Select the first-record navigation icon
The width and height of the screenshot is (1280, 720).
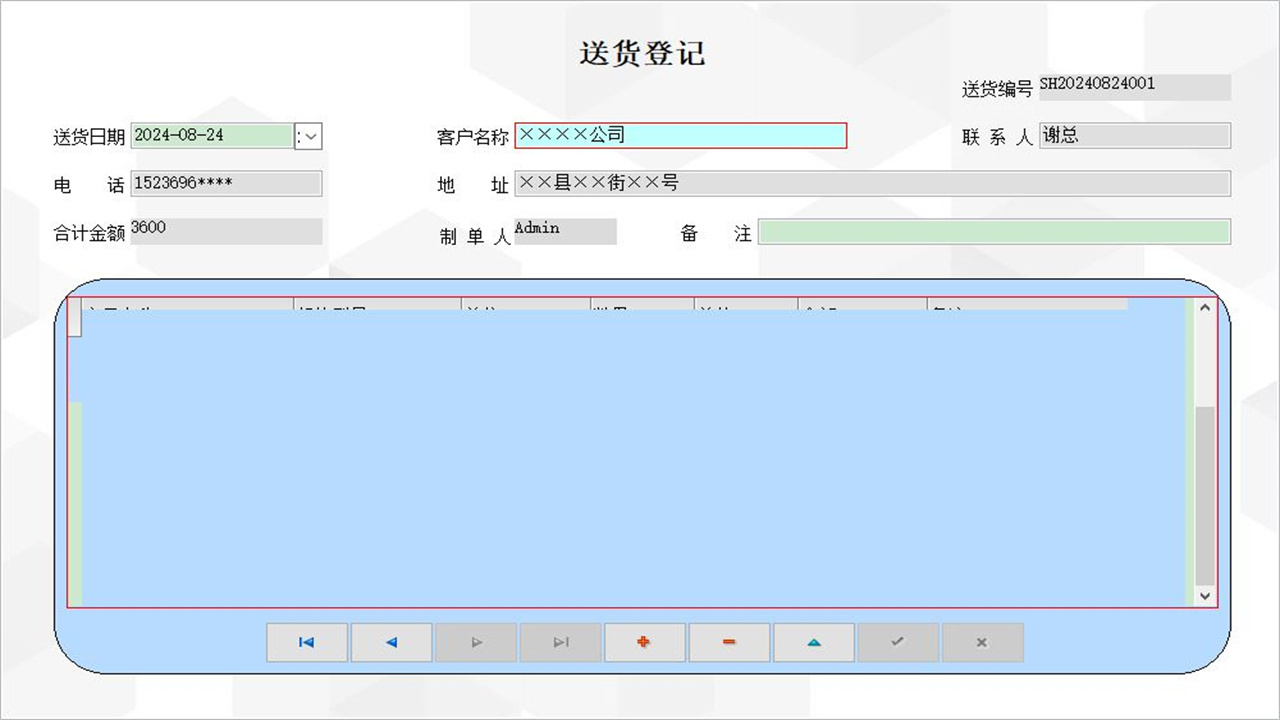point(306,642)
